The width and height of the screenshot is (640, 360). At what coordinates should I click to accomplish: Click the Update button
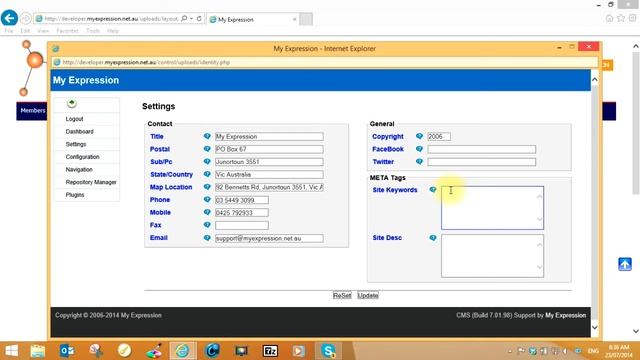tap(368, 295)
